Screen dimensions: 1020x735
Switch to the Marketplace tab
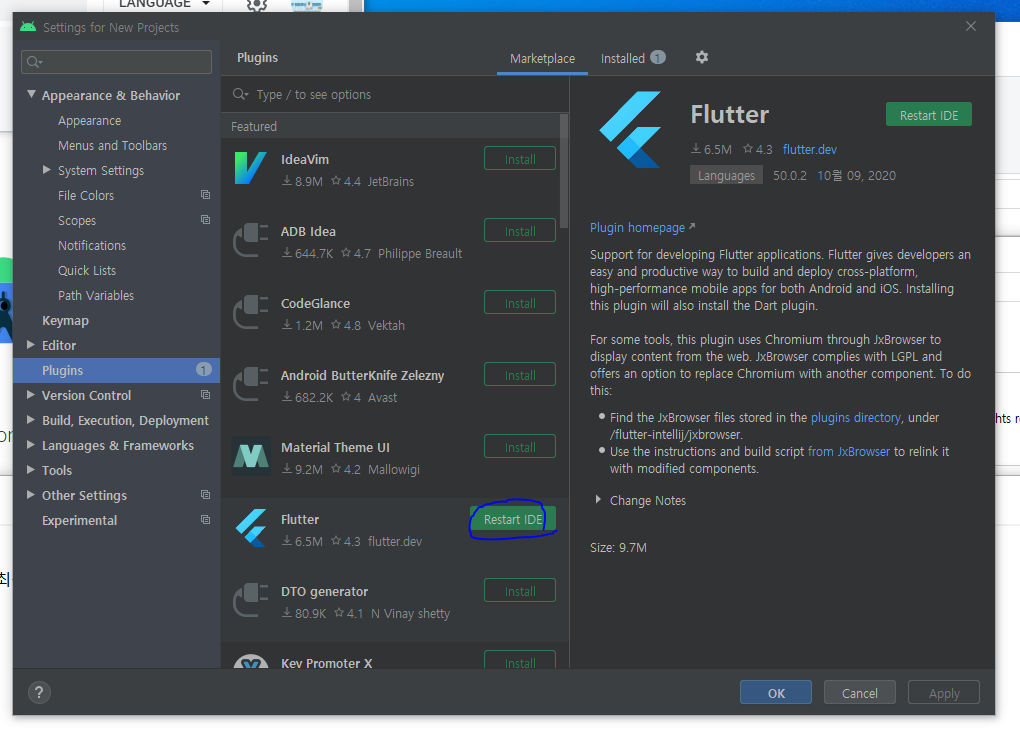pyautogui.click(x=543, y=59)
